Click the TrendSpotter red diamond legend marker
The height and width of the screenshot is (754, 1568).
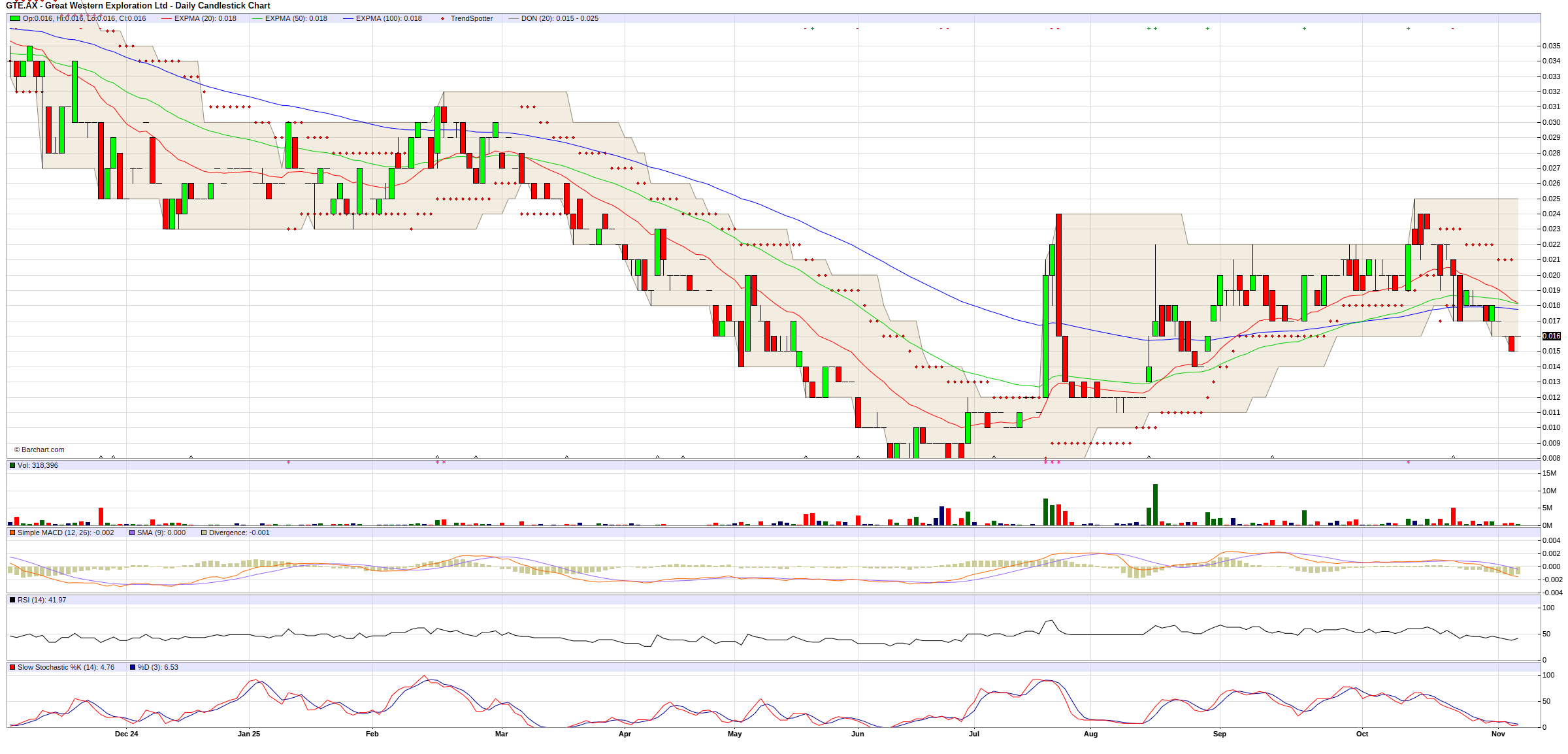point(442,18)
